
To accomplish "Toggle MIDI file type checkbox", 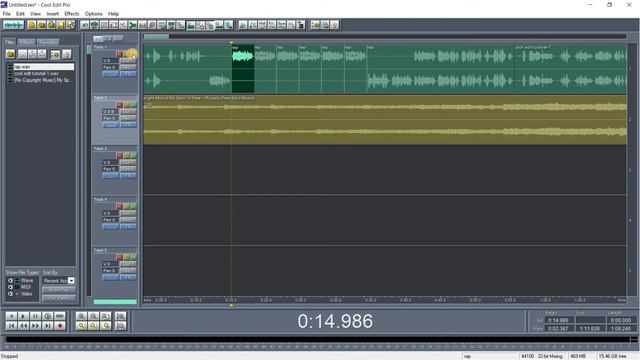I will point(10,287).
